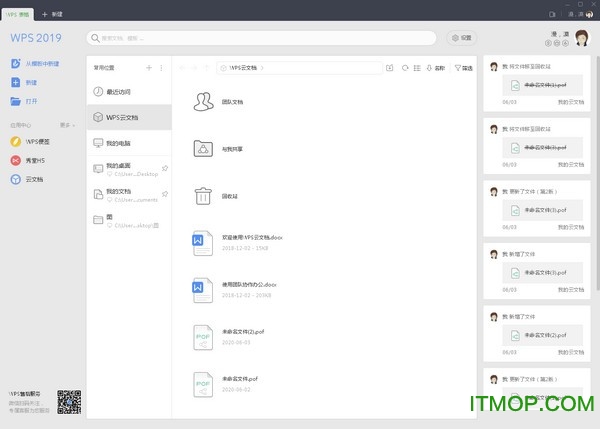Click WPS云文档 in the path bar
Viewport: 600px width, 429px height.
coord(243,68)
